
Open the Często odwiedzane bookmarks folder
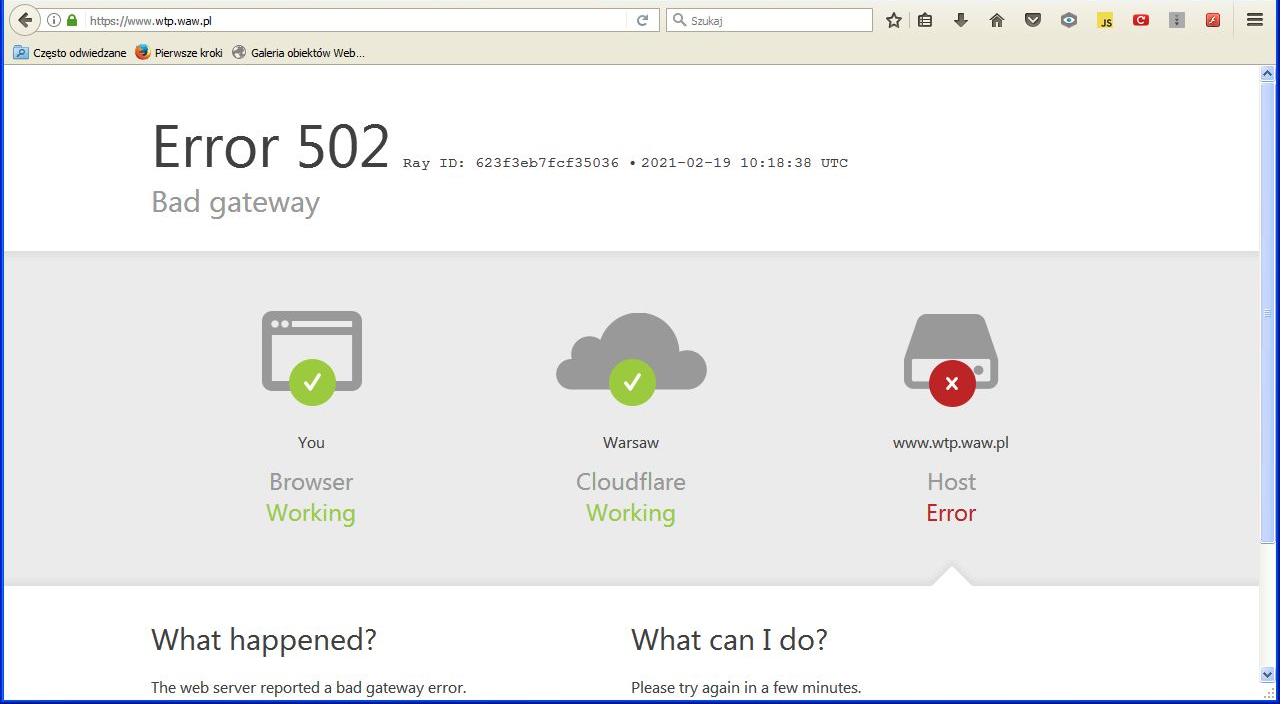[x=70, y=53]
